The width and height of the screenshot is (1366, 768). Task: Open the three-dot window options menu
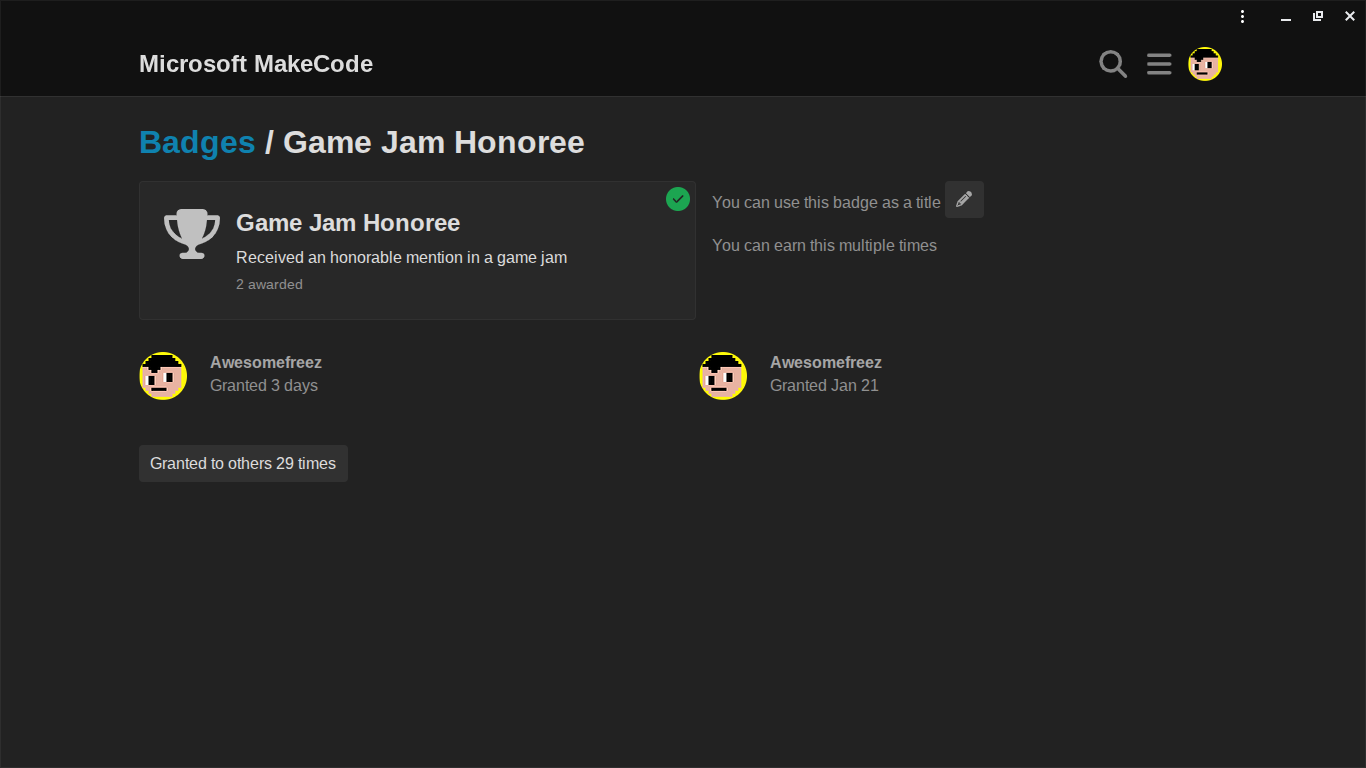click(1242, 16)
